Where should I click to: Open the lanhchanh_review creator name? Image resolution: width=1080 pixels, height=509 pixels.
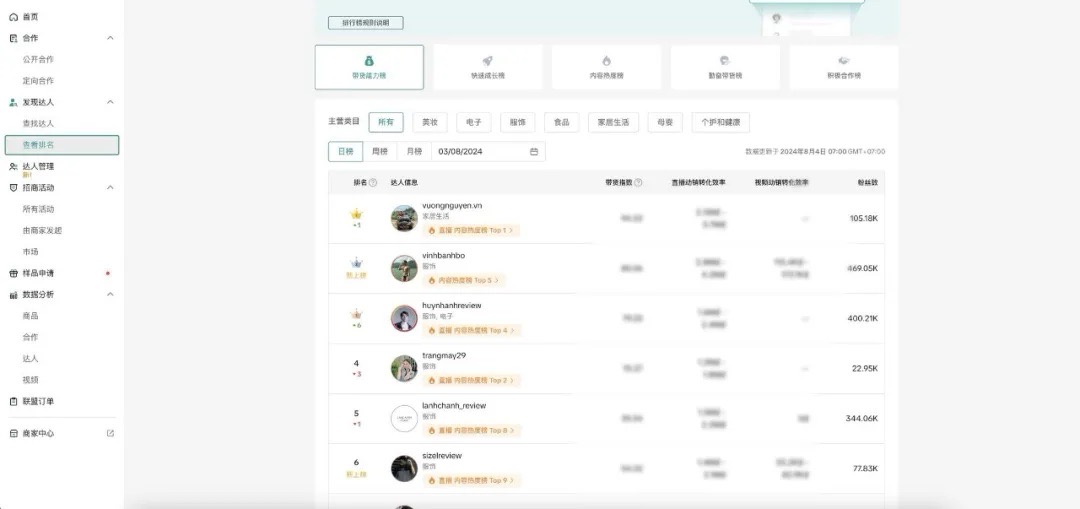click(x=454, y=406)
